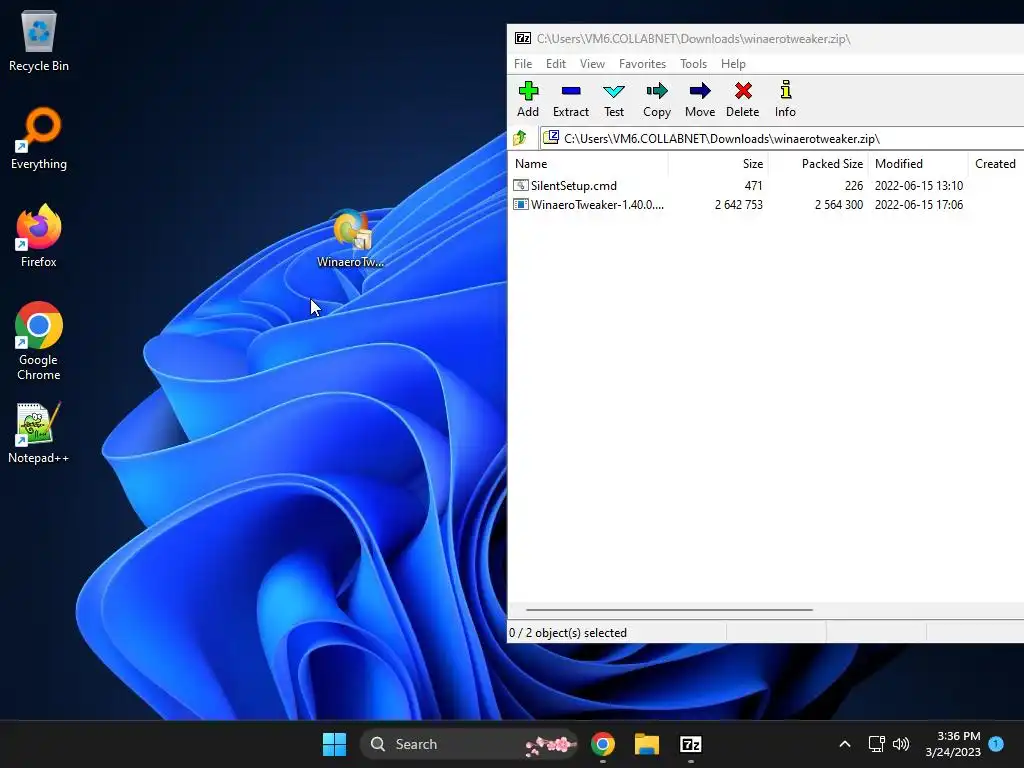
Task: Select the WinaeroTweaker-1.40.0.... file name
Action: pyautogui.click(x=597, y=204)
